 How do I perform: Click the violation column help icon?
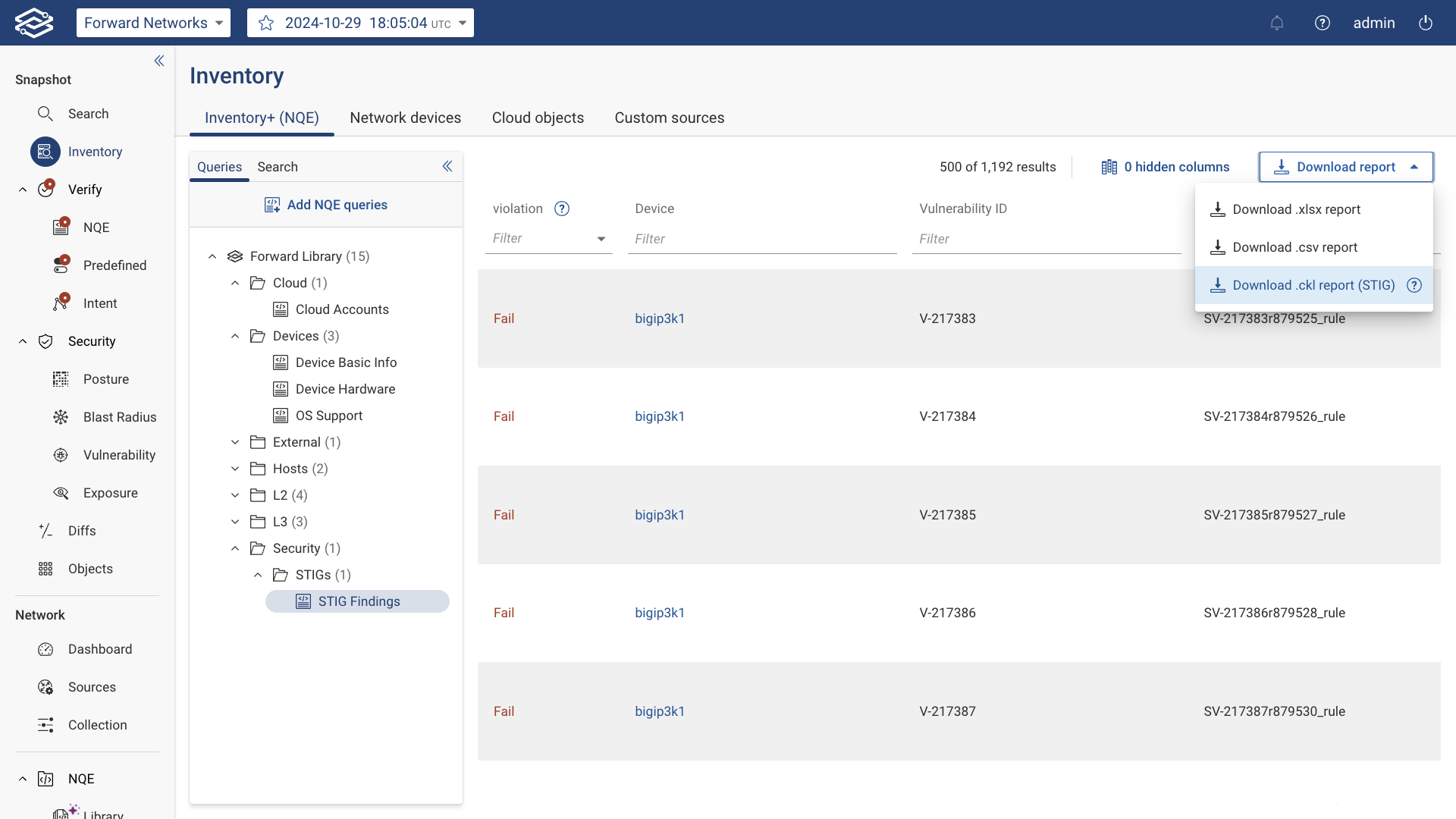(x=562, y=209)
